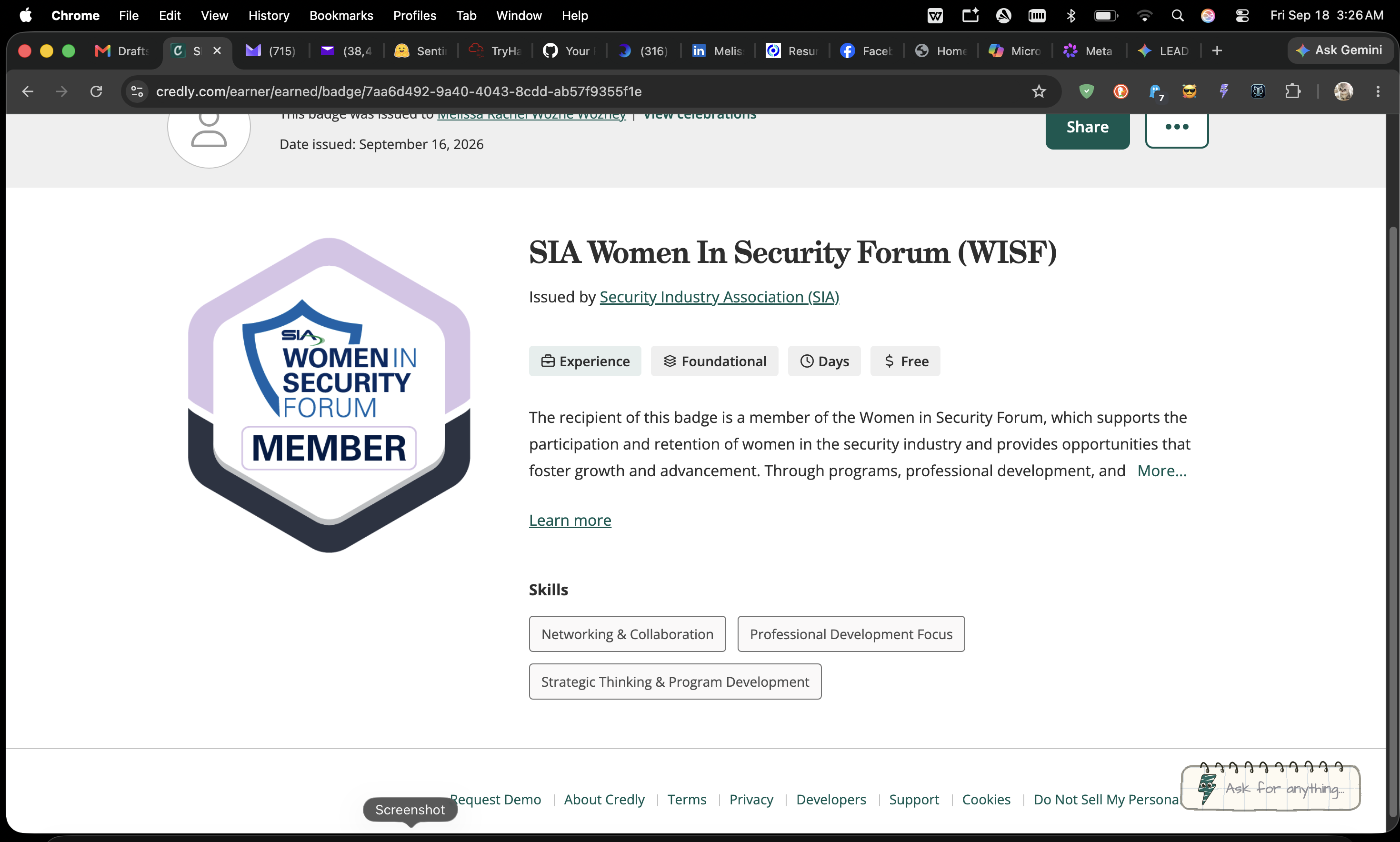Click the page vertical scrollbar
Screen dimensions: 1400x842
[x=1393, y=521]
